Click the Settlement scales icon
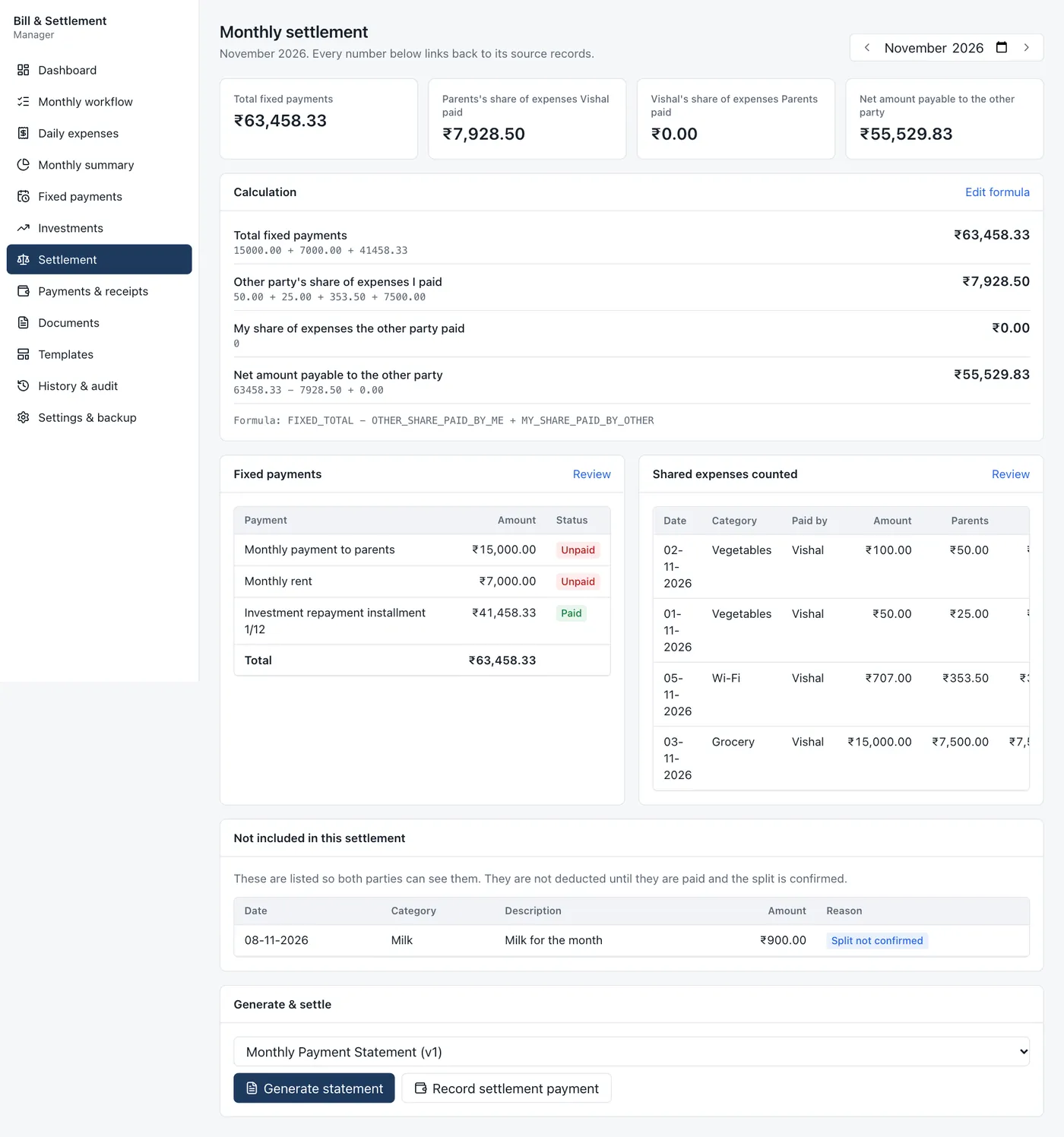Screen dimensions: 1064x1137 tap(24, 260)
